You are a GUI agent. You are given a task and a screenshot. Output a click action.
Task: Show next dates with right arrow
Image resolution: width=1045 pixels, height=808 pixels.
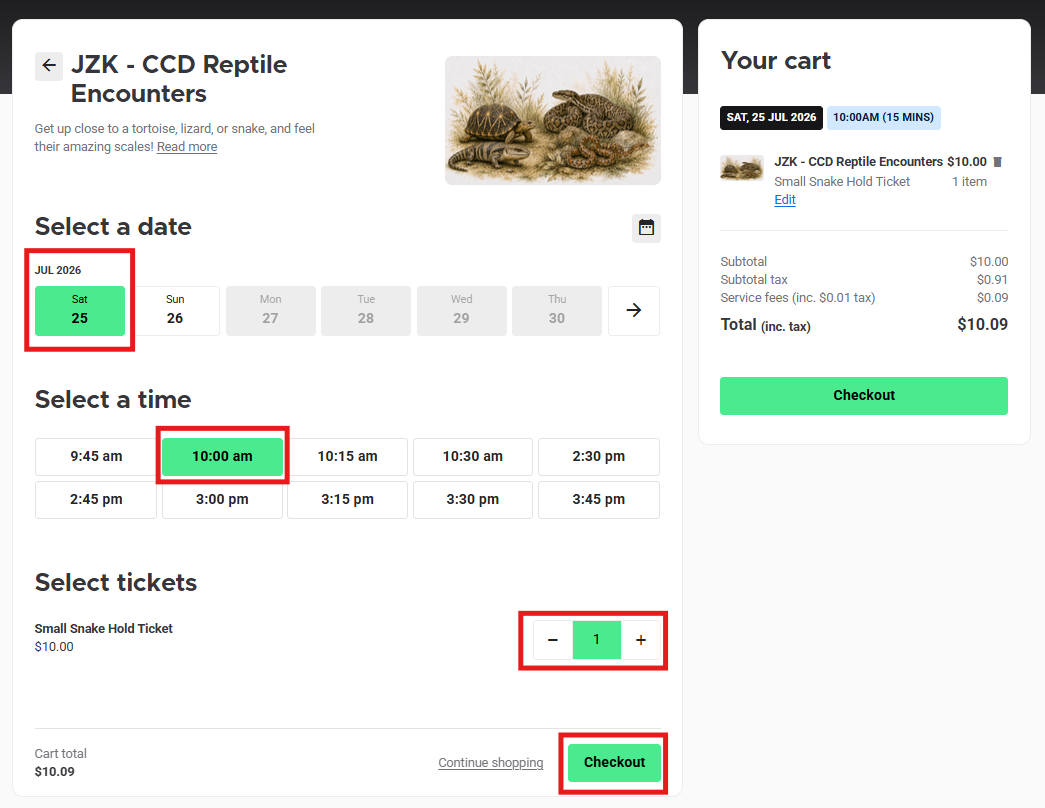click(634, 311)
